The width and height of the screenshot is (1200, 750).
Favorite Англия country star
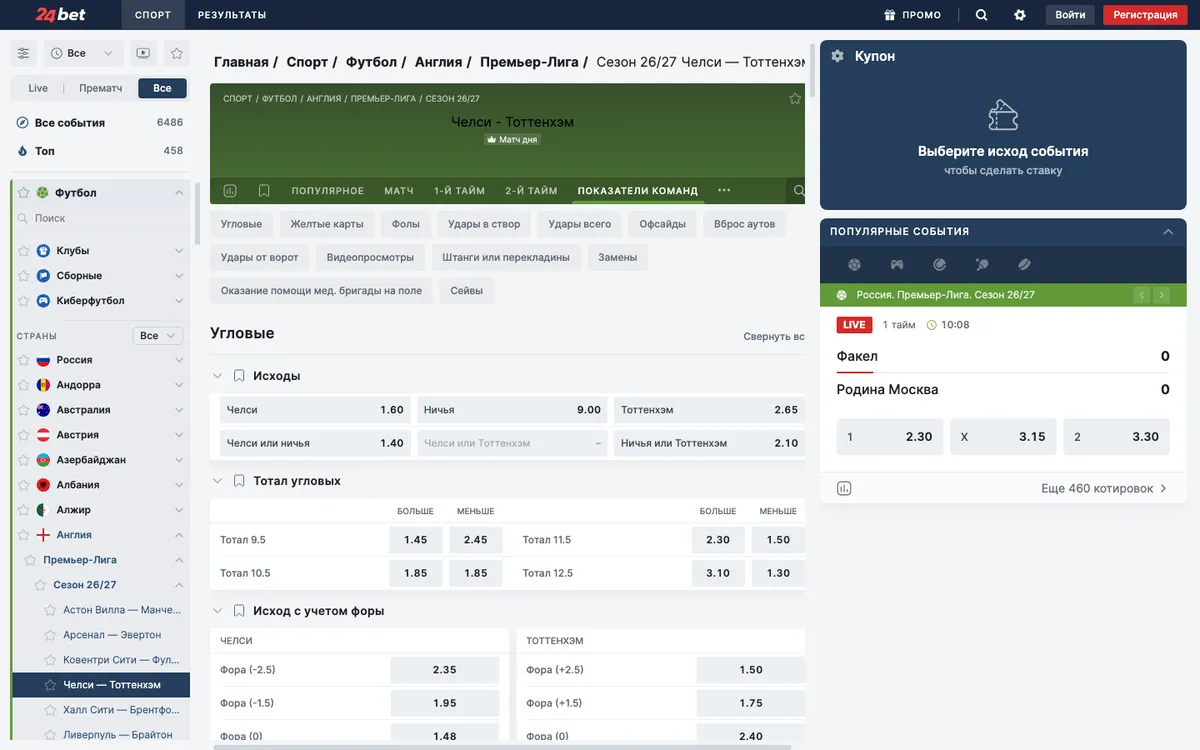click(x=24, y=535)
